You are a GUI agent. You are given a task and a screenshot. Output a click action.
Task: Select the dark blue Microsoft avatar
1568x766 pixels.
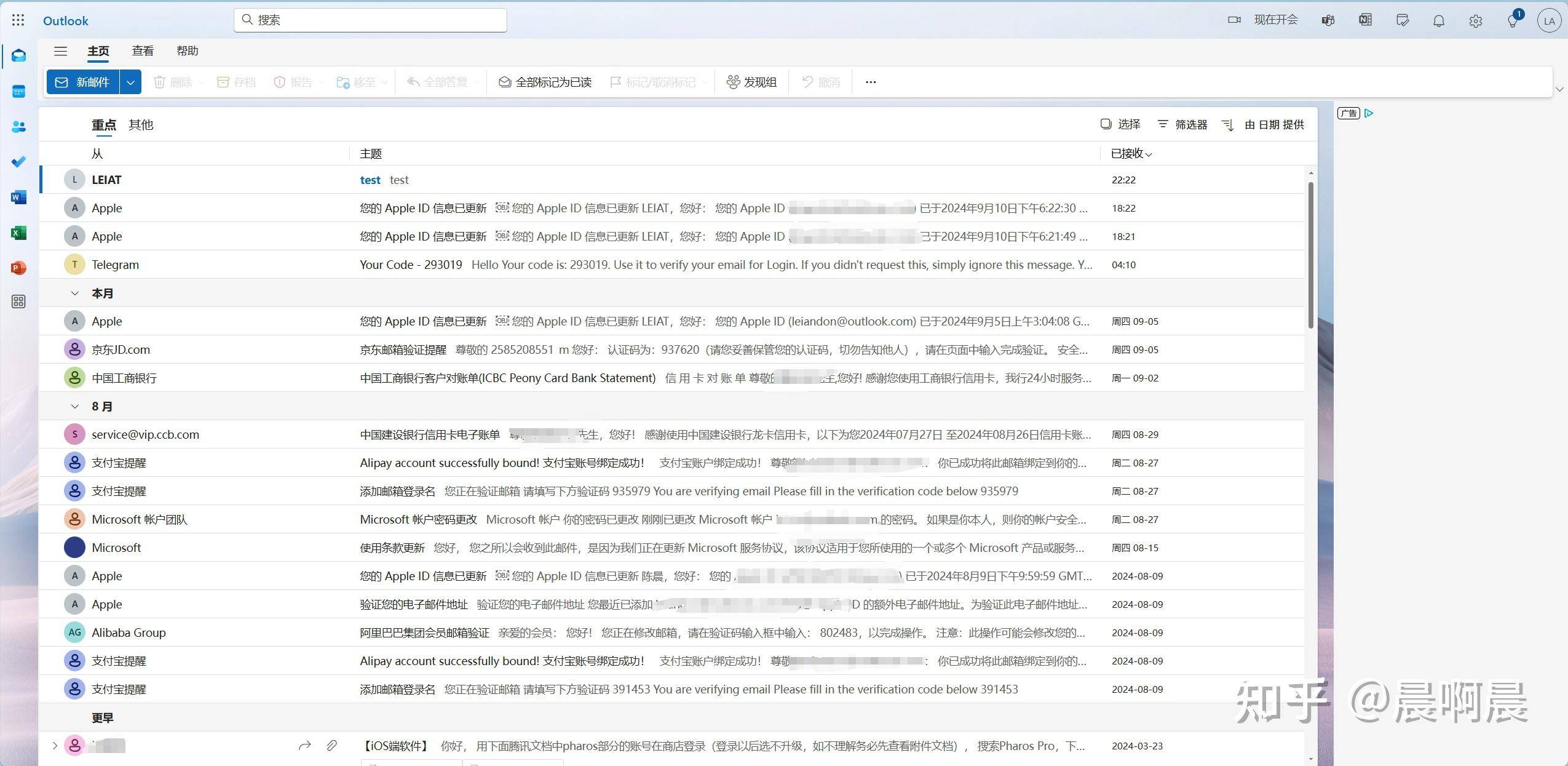click(74, 548)
